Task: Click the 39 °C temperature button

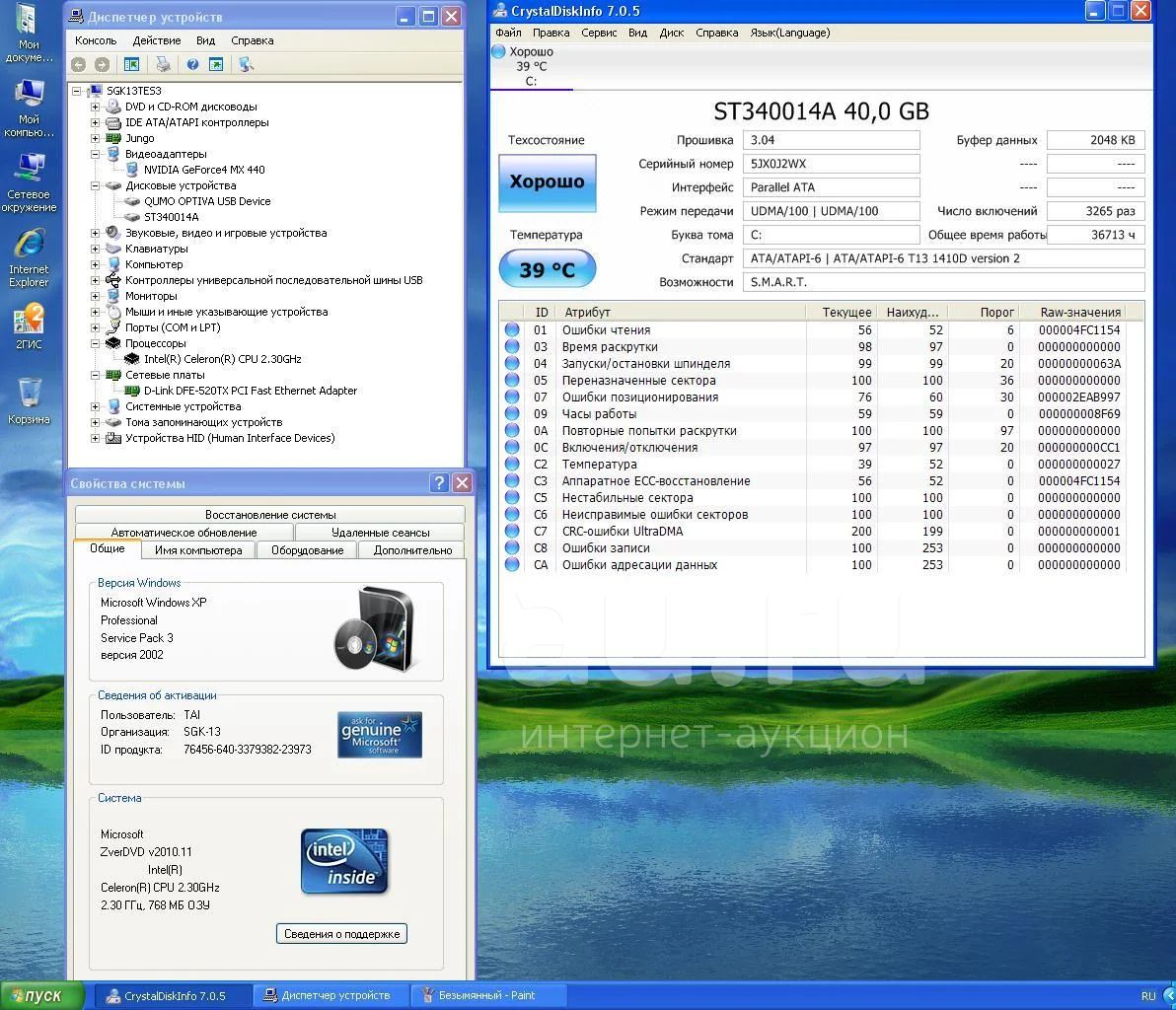Action: [547, 269]
